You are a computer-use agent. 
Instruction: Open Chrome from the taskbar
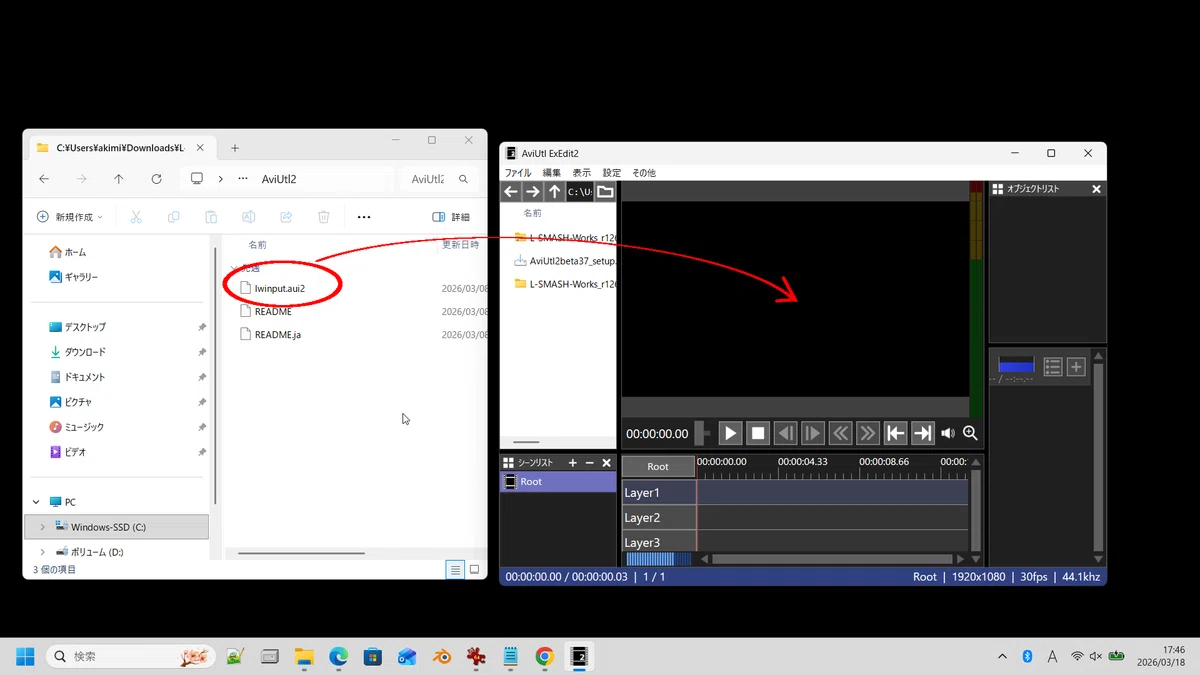[544, 656]
